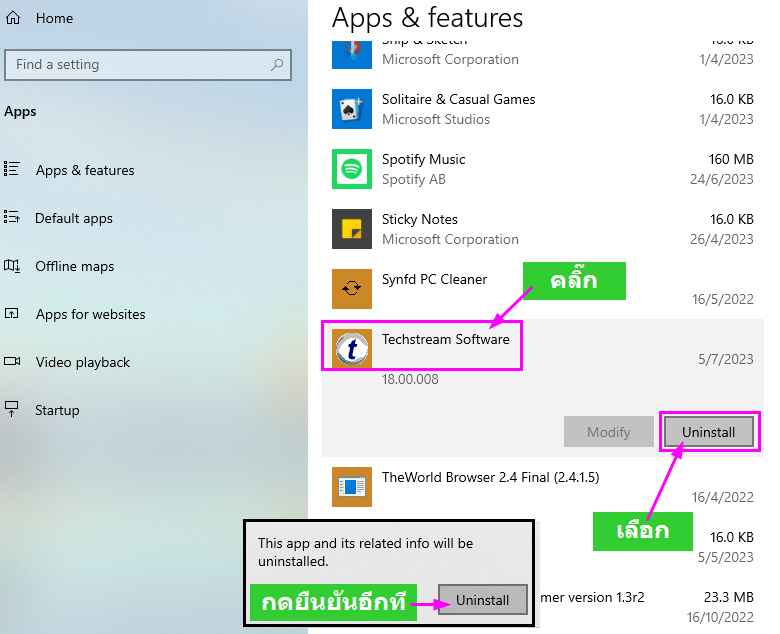Click the Home icon in sidebar

click(x=13, y=18)
